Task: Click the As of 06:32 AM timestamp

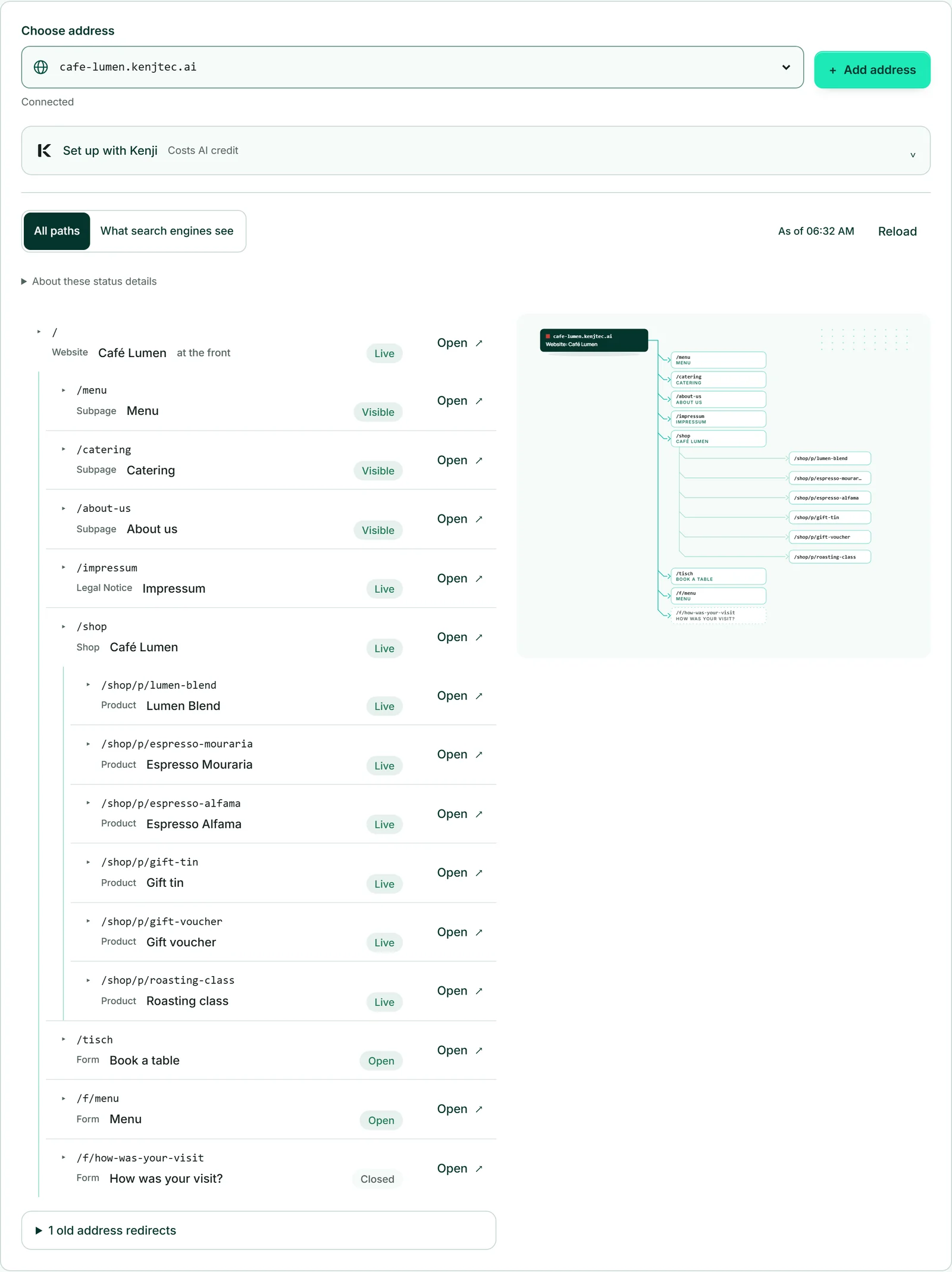Action: click(x=816, y=231)
